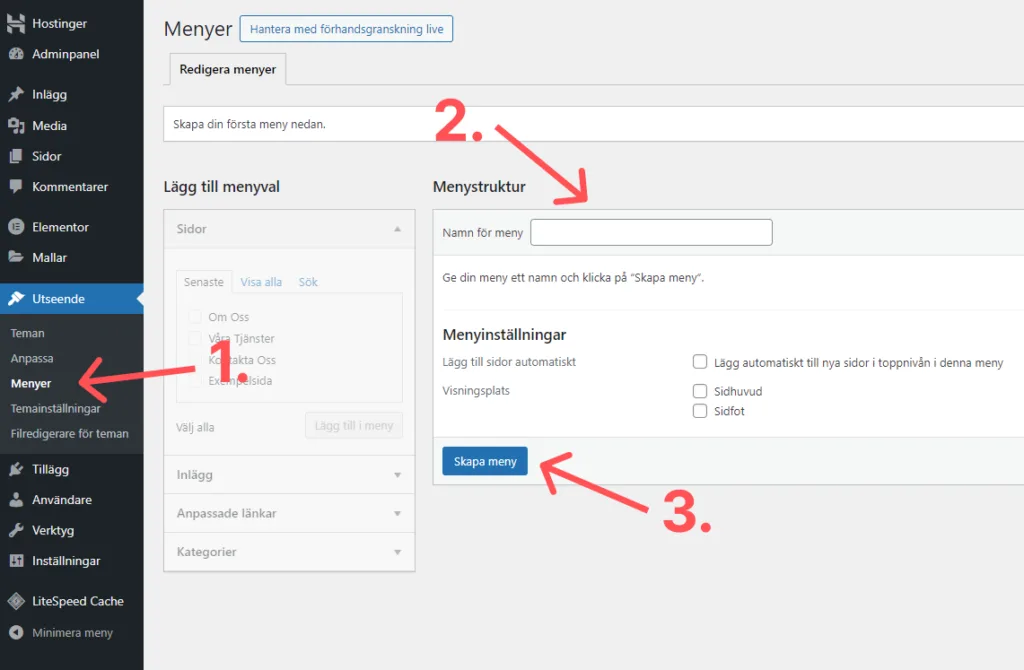1024x670 pixels.
Task: Open the Kommentarer sidebar label
Action: click(70, 187)
